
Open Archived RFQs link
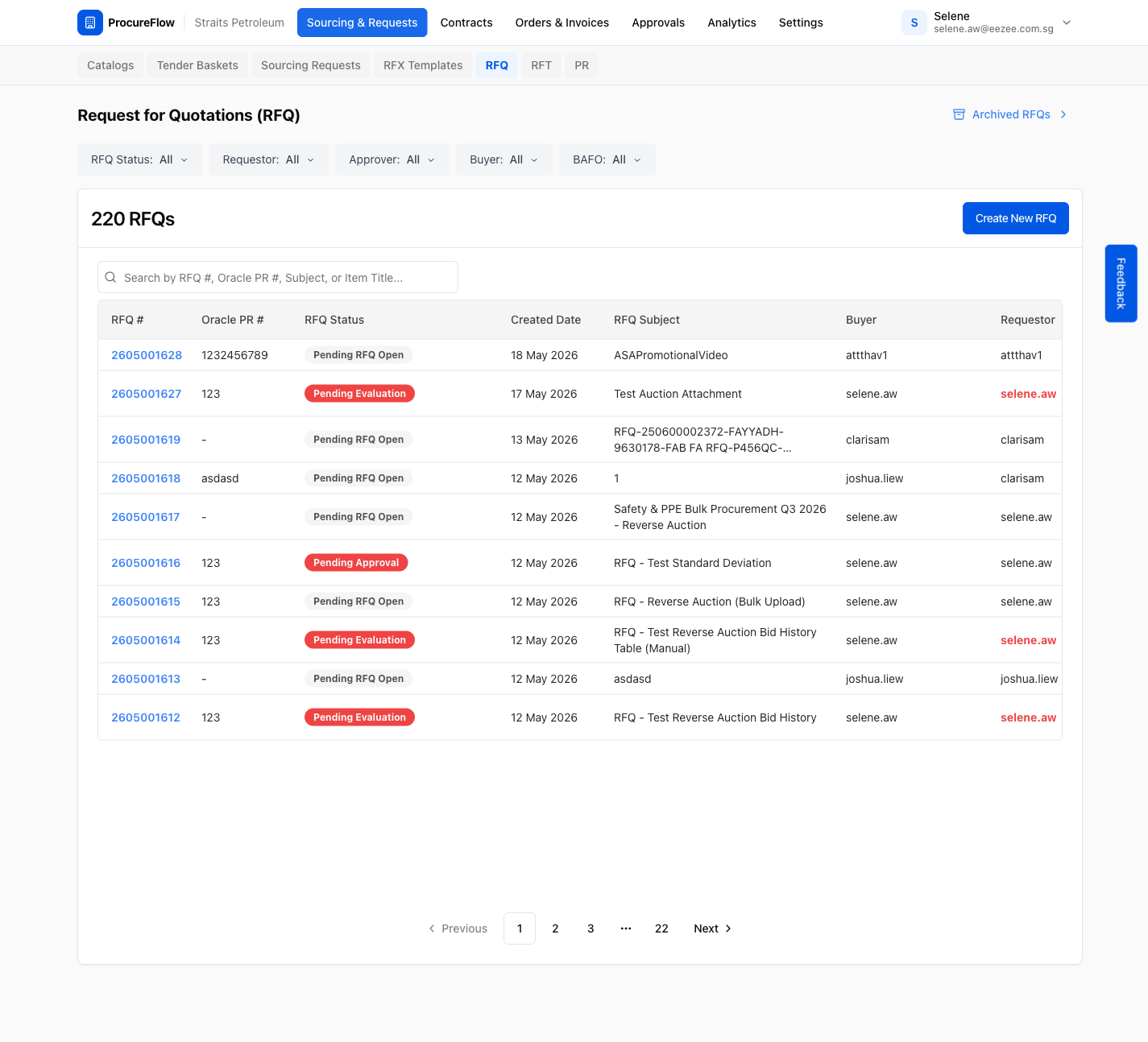click(1010, 114)
